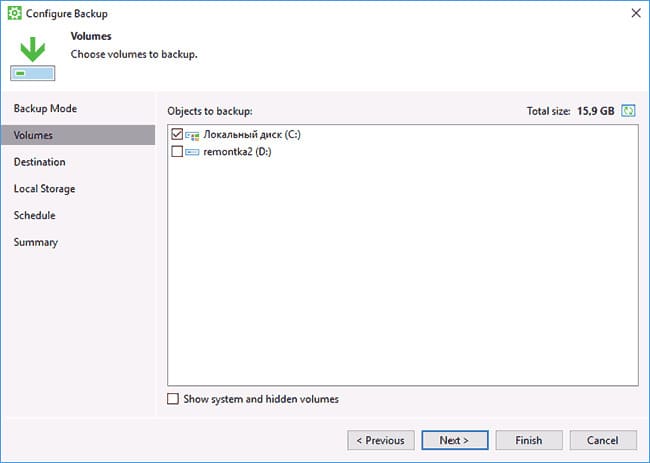The image size is (650, 463).
Task: Click the Finish button
Action: (x=529, y=440)
